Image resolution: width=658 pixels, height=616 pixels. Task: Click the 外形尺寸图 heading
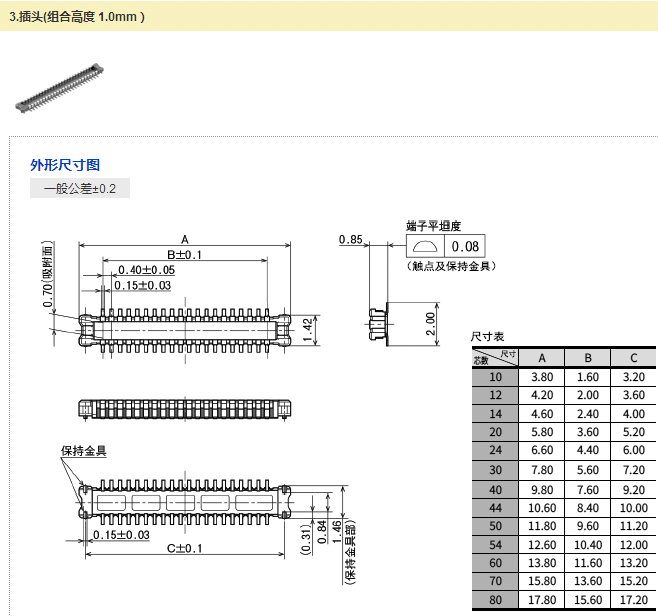[x=65, y=165]
